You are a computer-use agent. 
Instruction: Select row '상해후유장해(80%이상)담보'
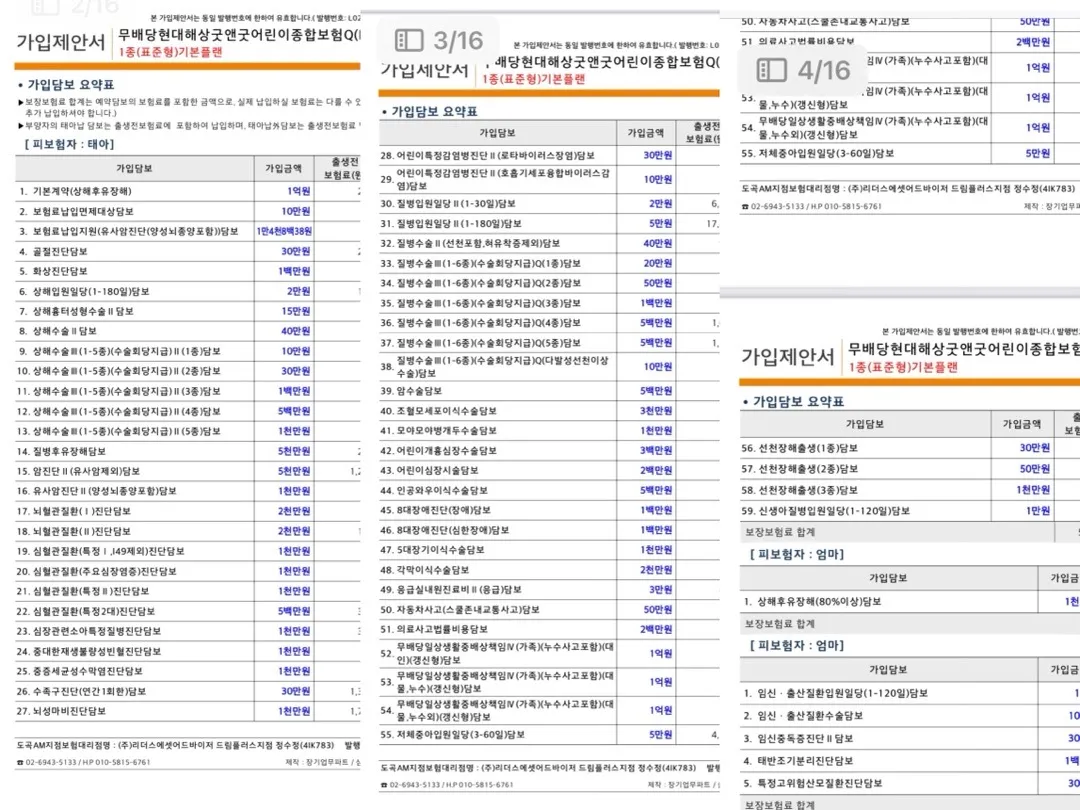tap(910, 601)
